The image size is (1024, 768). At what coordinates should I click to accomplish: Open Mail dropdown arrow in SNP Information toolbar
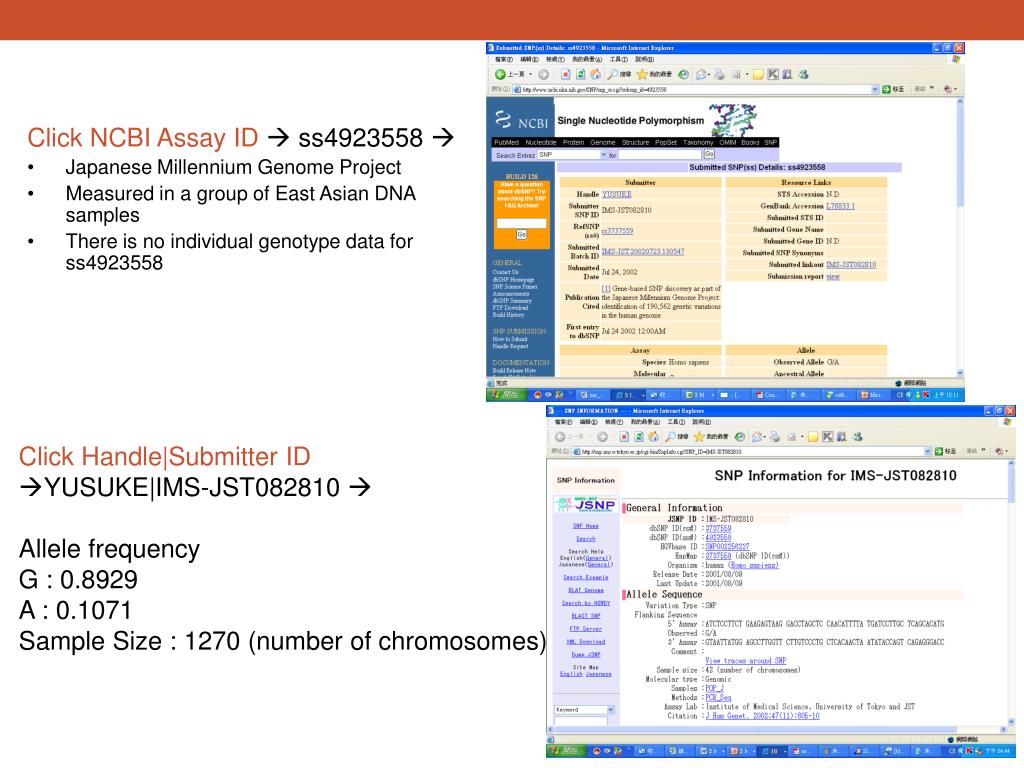[x=764, y=436]
